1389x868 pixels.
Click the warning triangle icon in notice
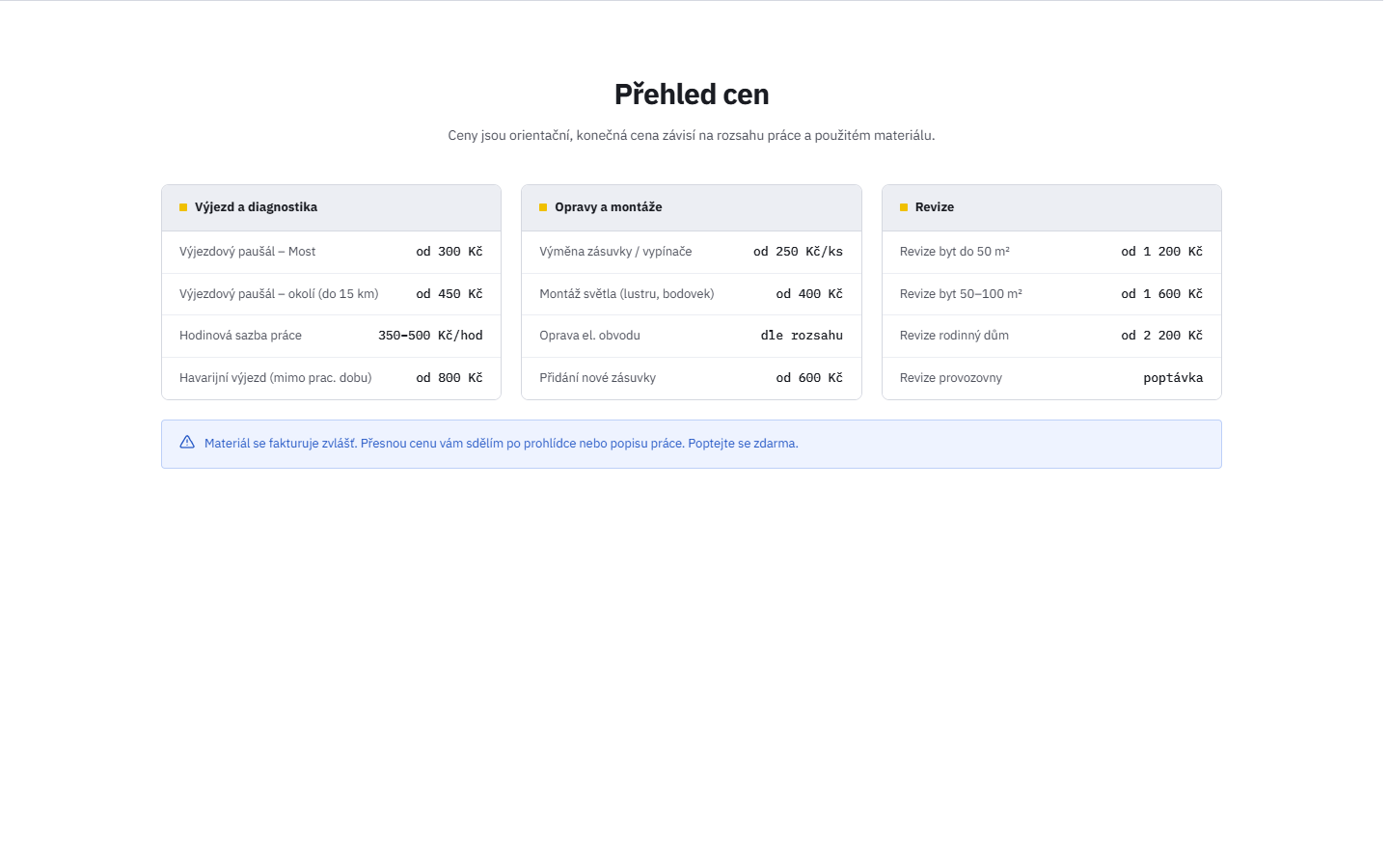click(x=187, y=443)
